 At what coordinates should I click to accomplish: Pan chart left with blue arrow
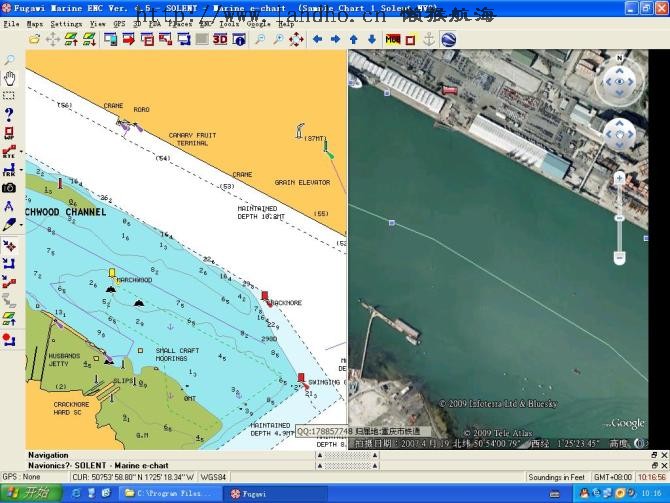click(317, 39)
